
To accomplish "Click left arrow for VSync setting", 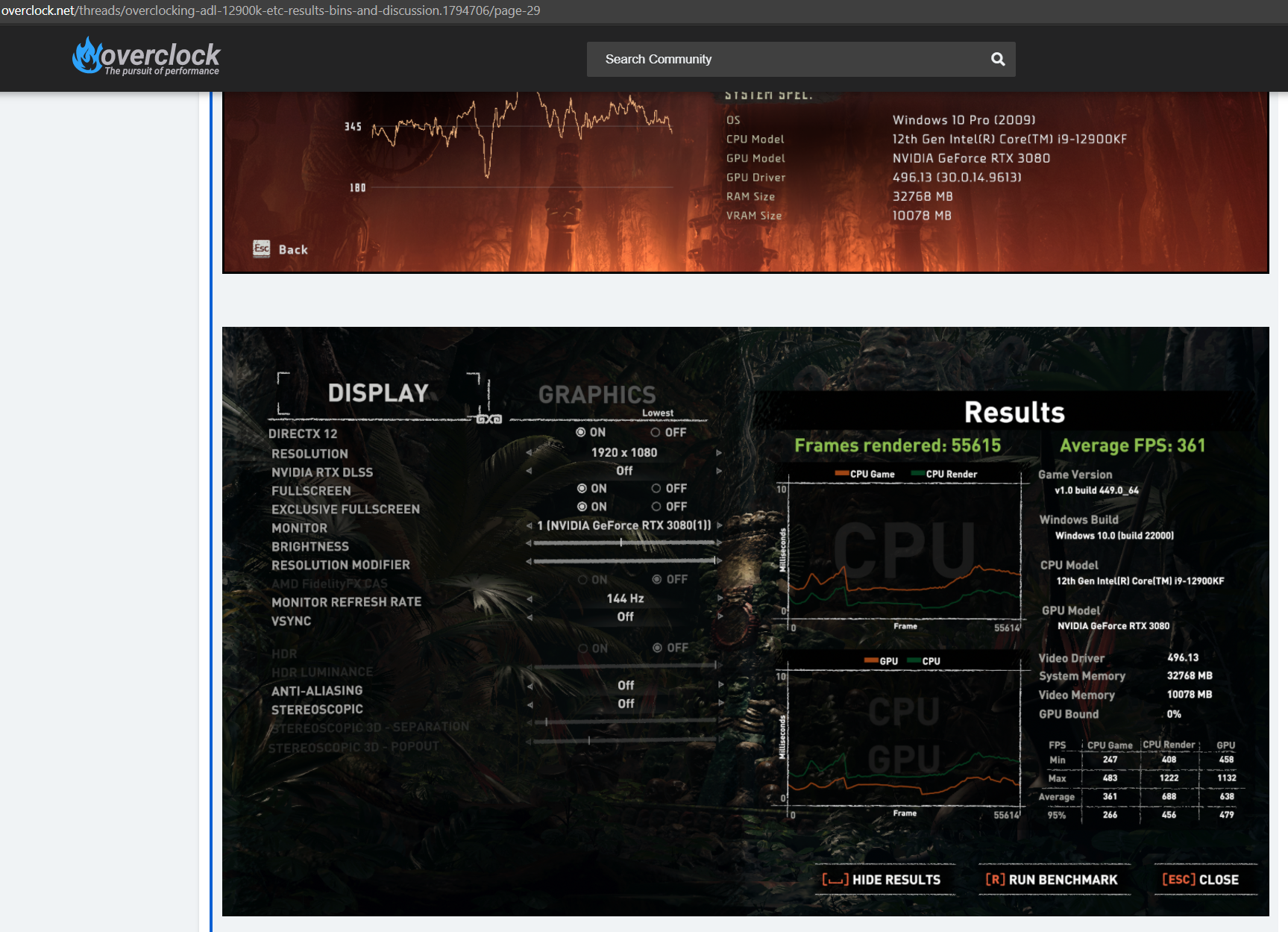I will (x=530, y=617).
